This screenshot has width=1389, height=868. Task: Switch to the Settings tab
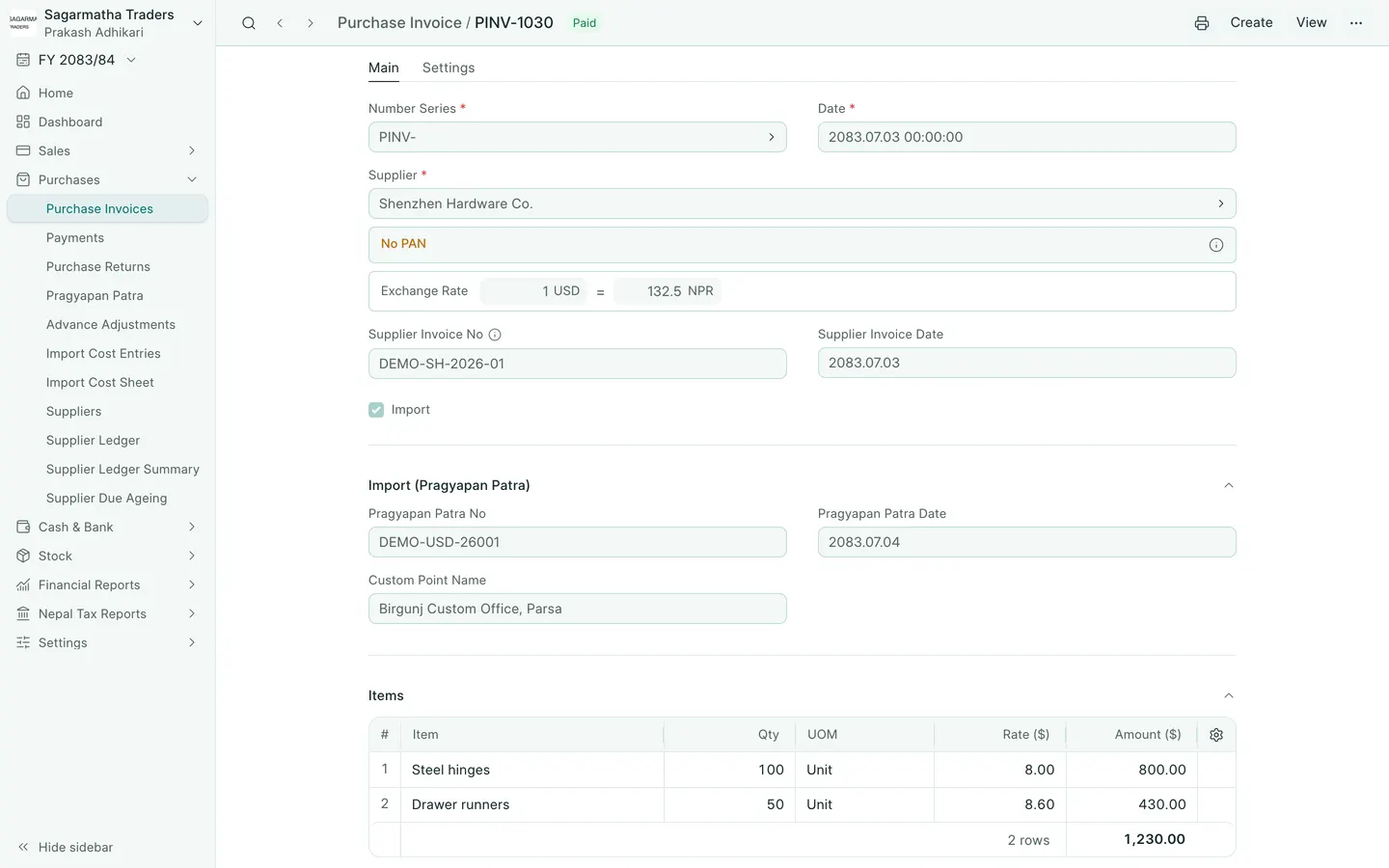click(449, 68)
